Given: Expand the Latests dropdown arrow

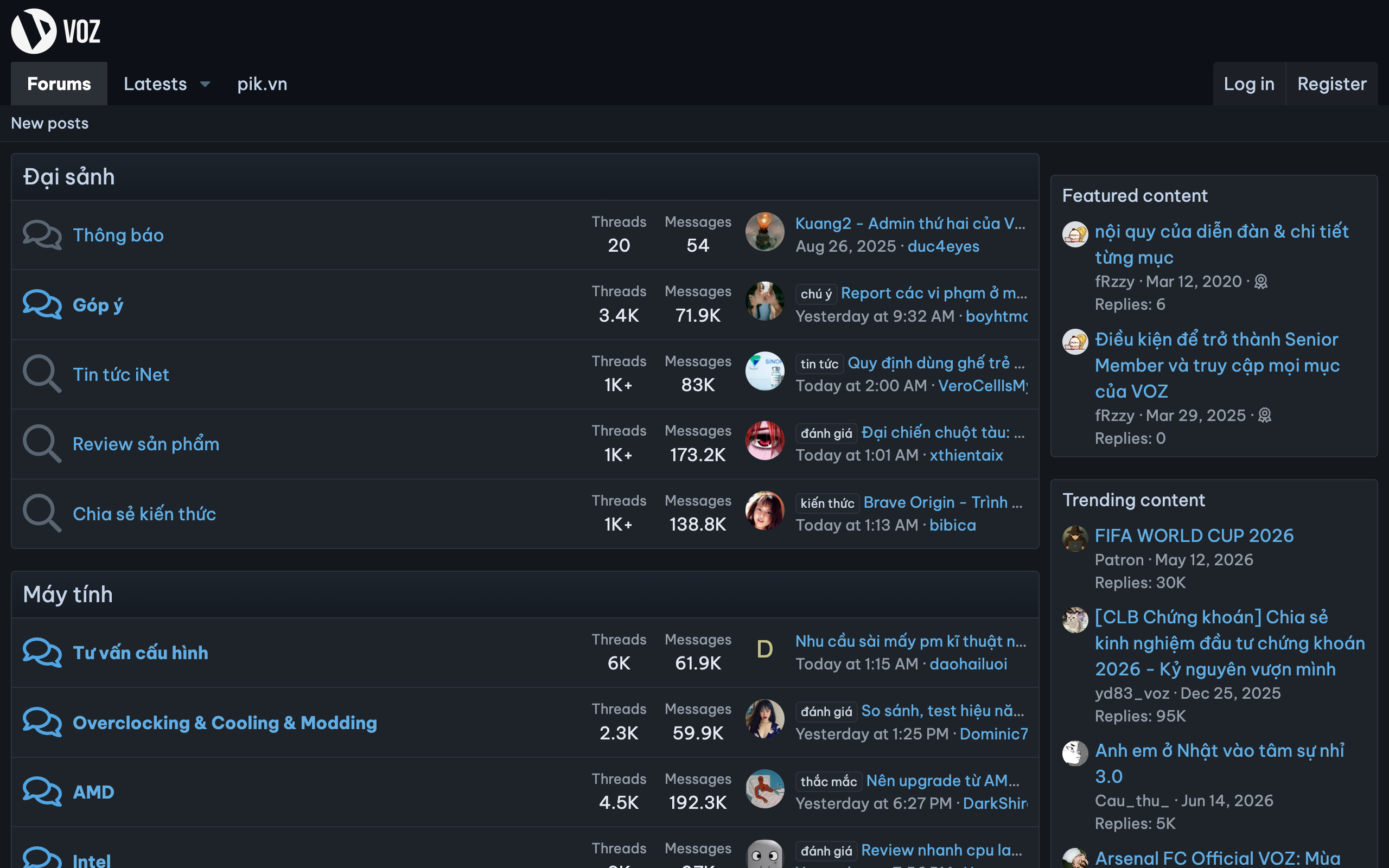Looking at the screenshot, I should point(205,85).
